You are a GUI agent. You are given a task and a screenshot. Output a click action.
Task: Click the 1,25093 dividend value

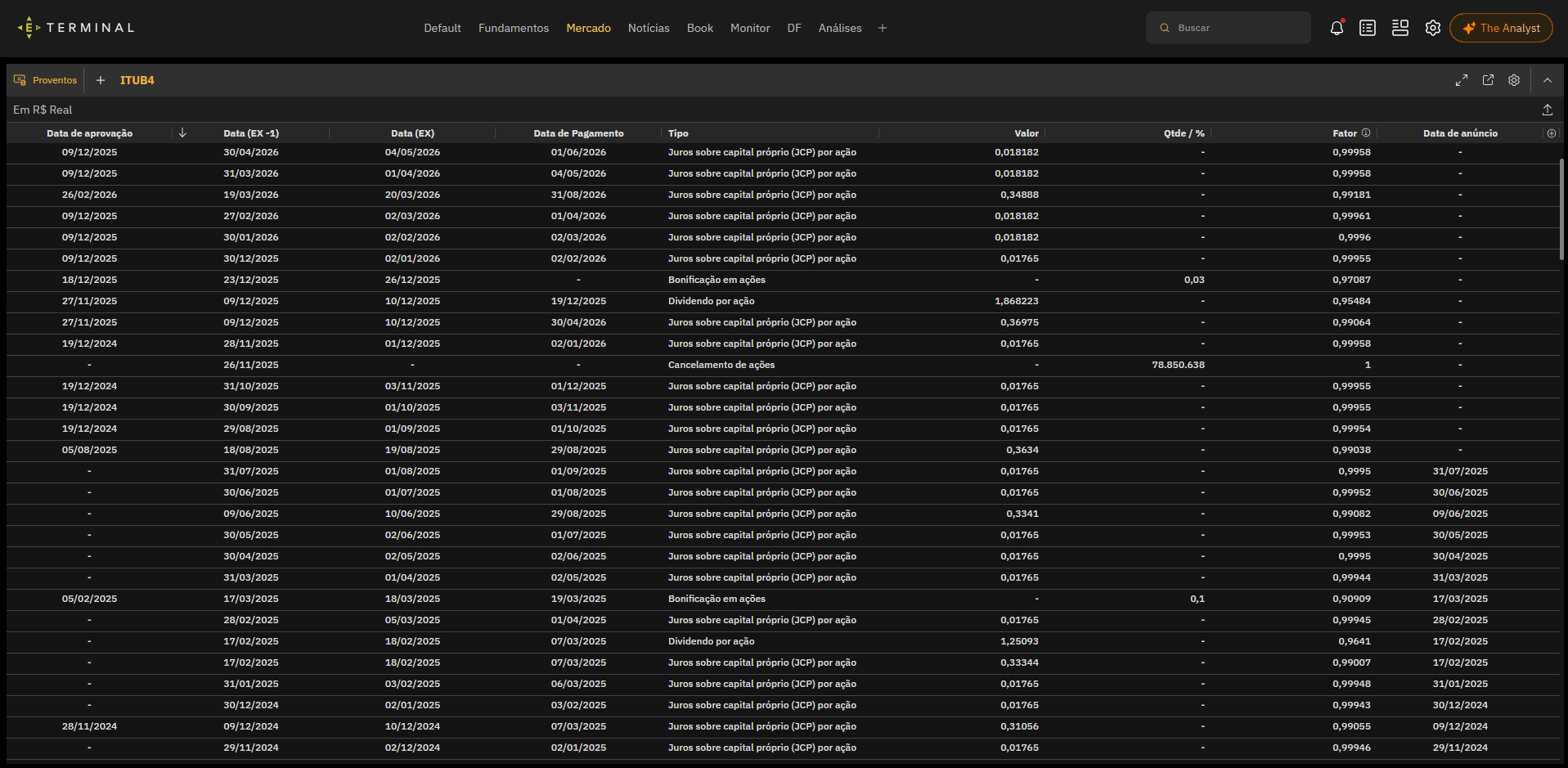pos(1019,641)
